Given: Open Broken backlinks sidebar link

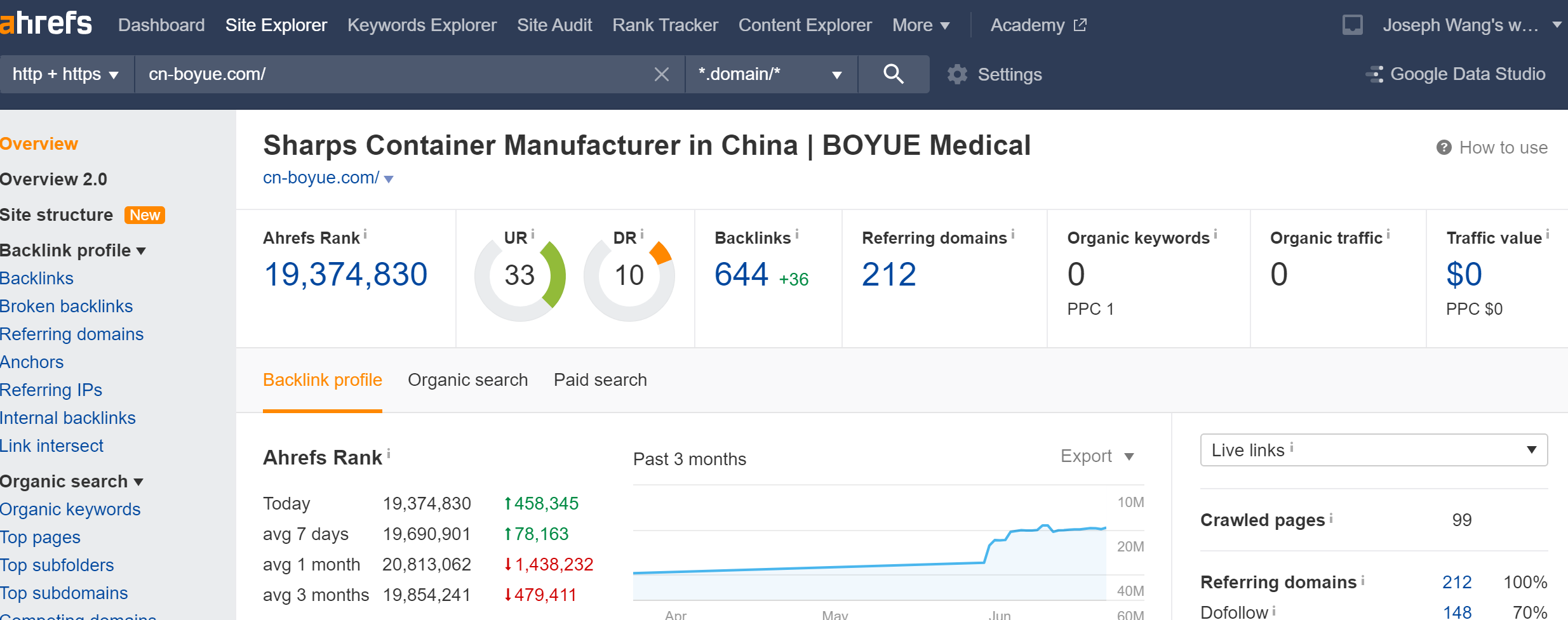Looking at the screenshot, I should pyautogui.click(x=67, y=306).
